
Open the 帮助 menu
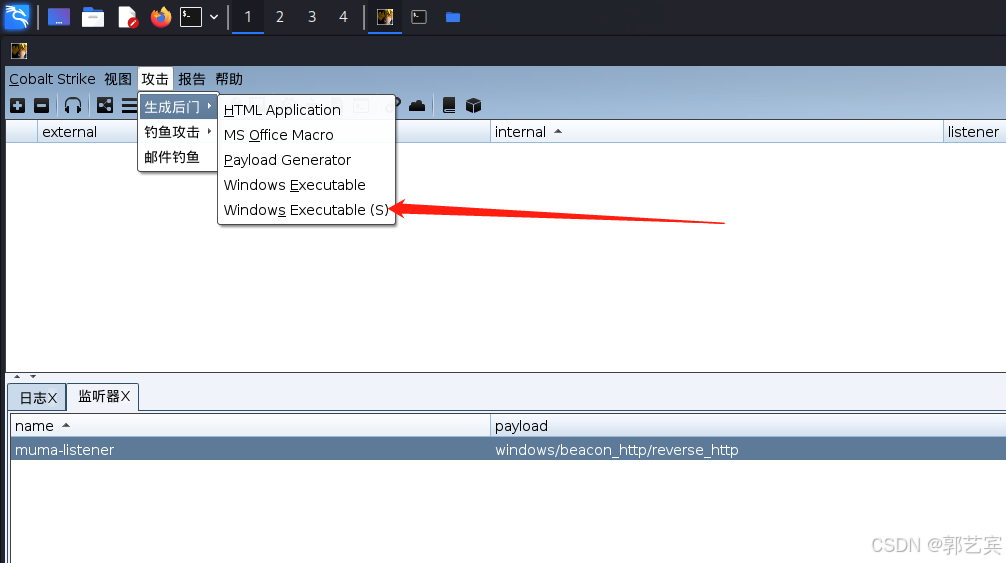tap(229, 79)
